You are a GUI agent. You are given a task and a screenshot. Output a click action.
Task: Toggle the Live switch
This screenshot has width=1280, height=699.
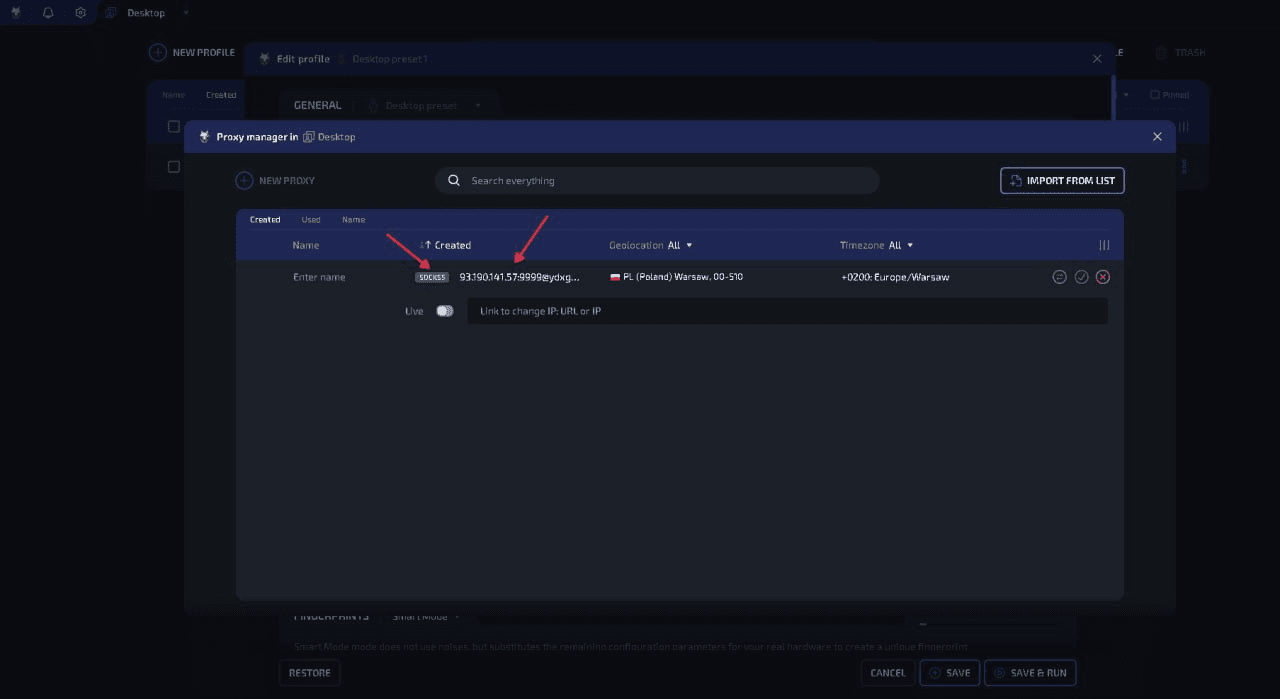(444, 311)
